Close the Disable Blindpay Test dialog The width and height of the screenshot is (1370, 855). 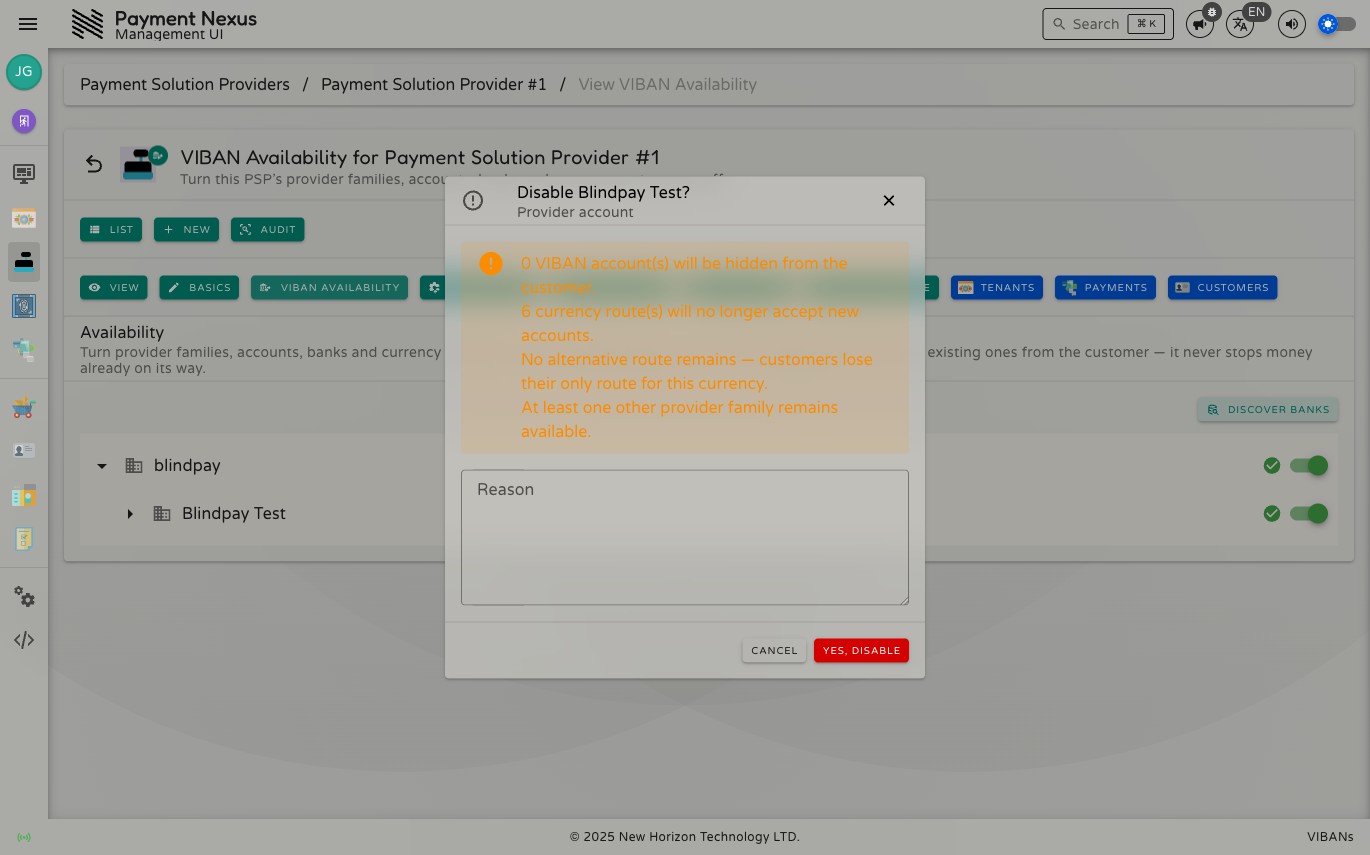click(x=889, y=201)
